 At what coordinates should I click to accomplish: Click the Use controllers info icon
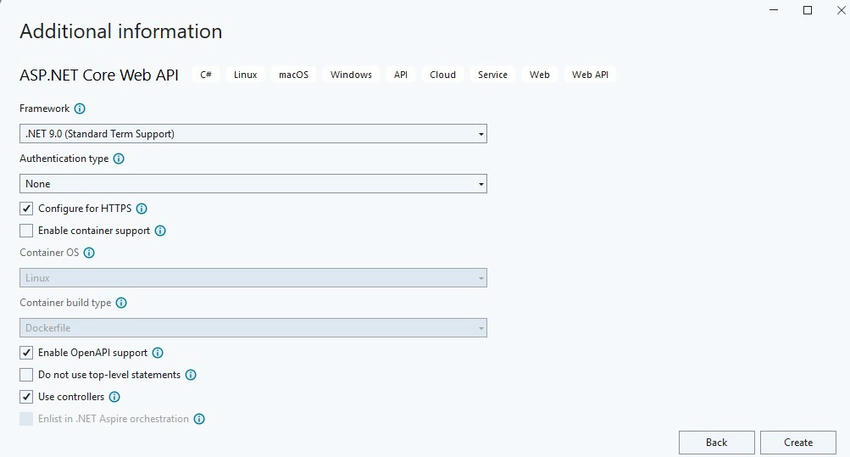[114, 397]
